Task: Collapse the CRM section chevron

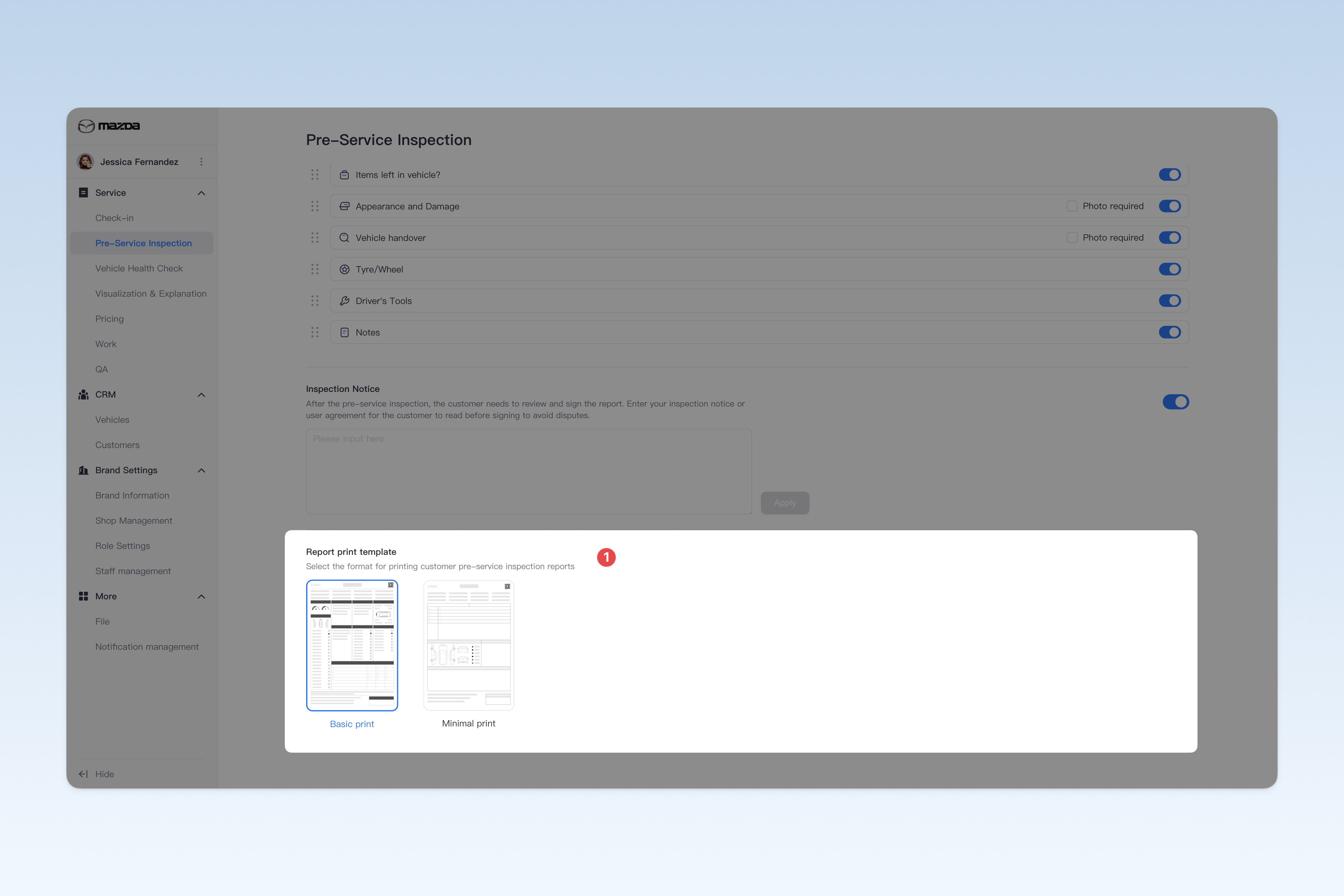Action: click(x=201, y=395)
